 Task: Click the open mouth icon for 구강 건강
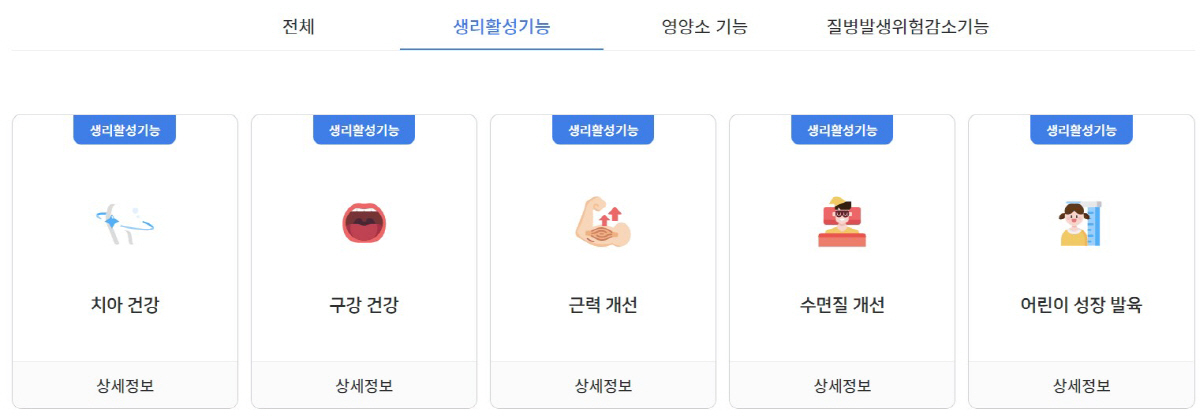pos(364,224)
